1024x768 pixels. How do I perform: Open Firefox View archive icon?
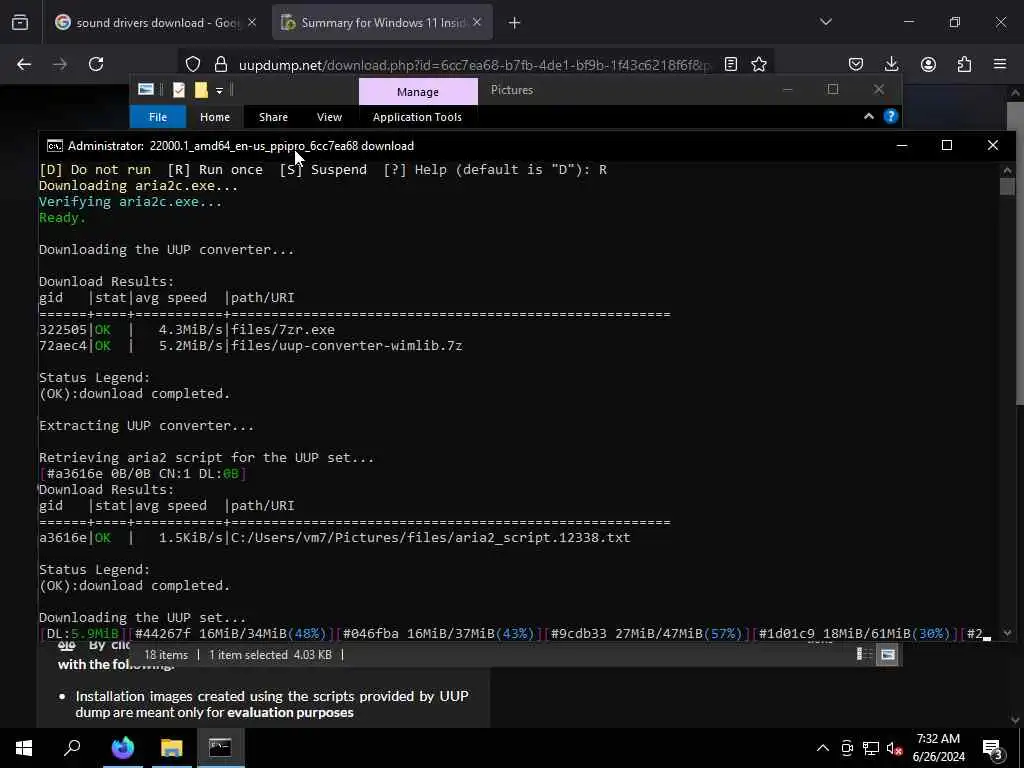click(x=20, y=23)
